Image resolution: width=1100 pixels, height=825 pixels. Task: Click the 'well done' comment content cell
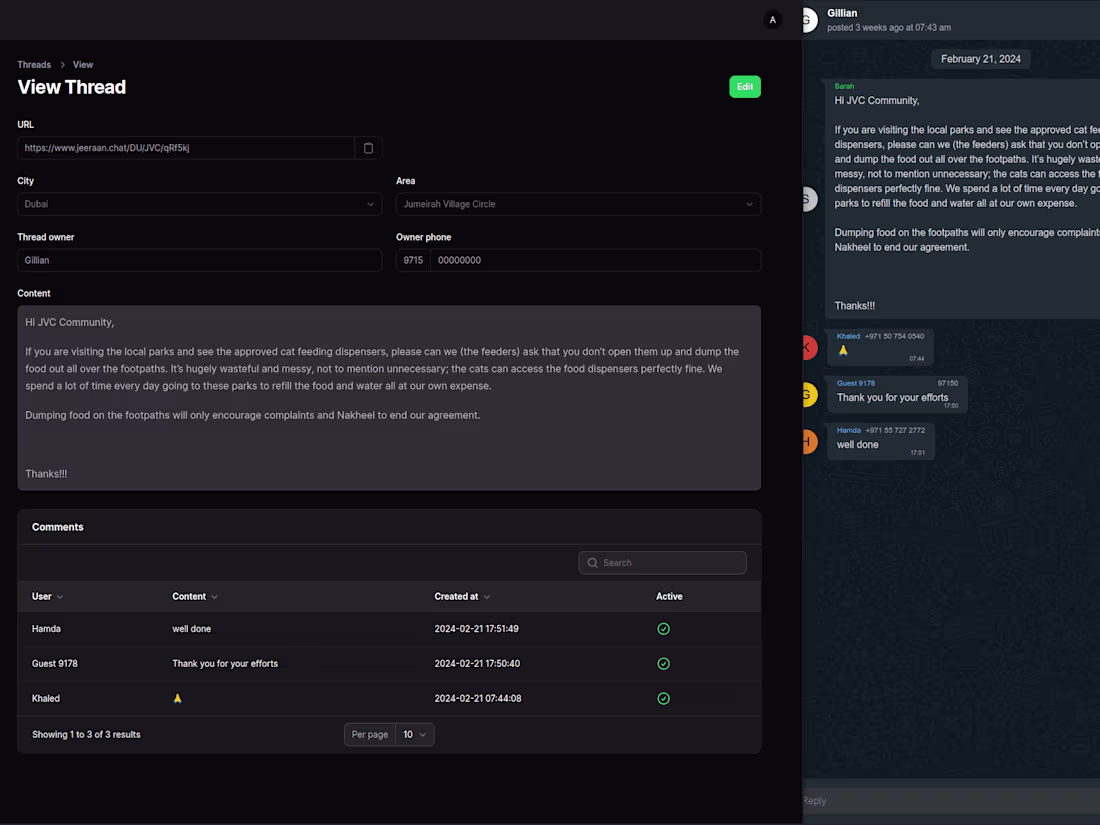click(192, 629)
